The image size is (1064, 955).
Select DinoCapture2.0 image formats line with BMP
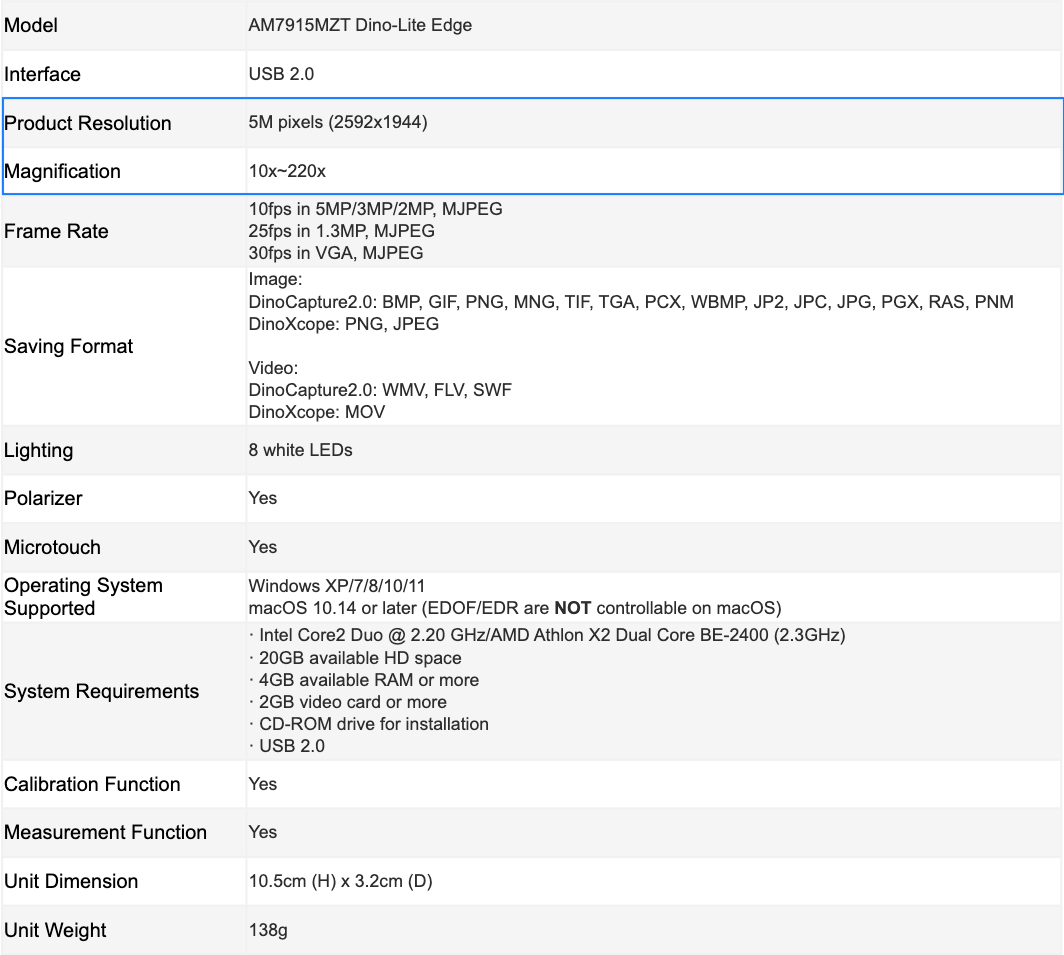(631, 302)
